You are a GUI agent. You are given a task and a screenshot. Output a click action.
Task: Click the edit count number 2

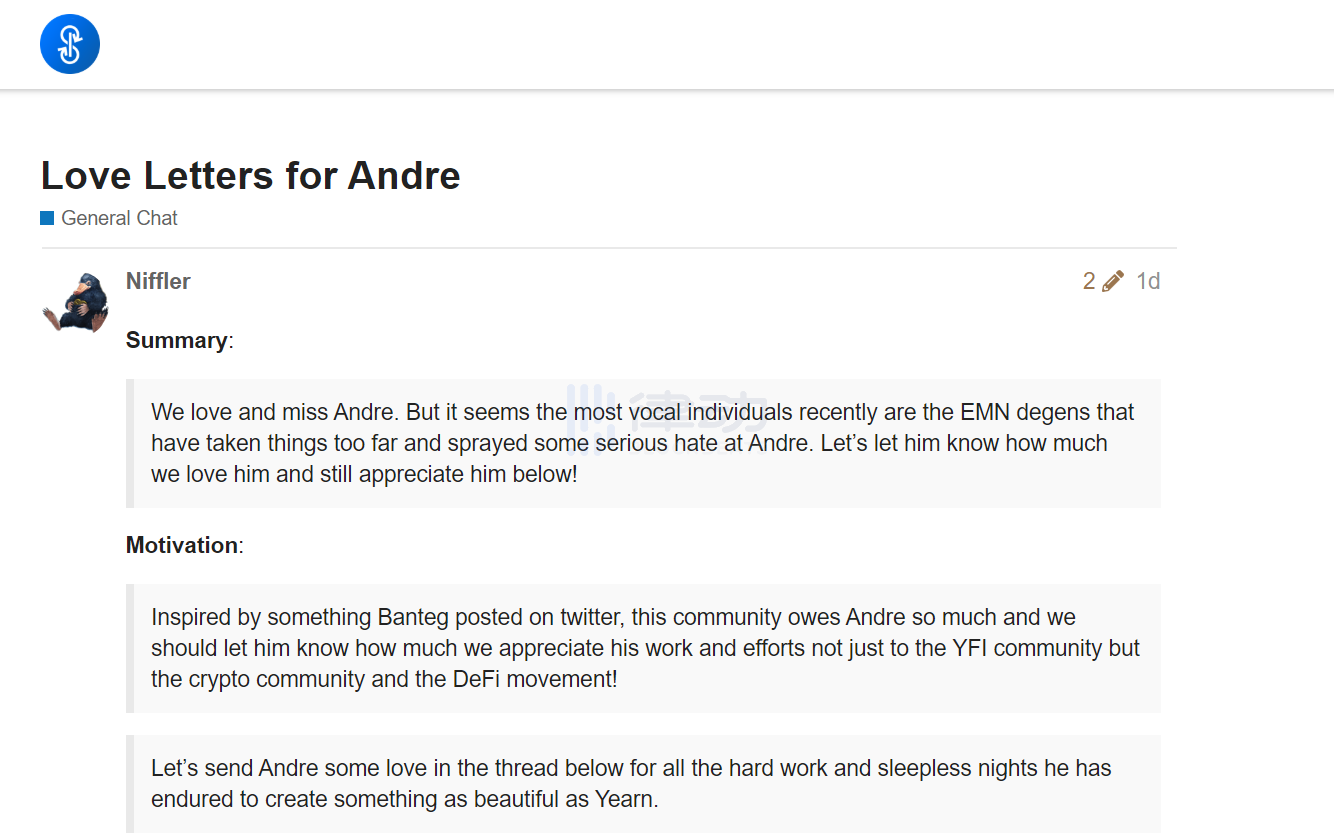1089,281
